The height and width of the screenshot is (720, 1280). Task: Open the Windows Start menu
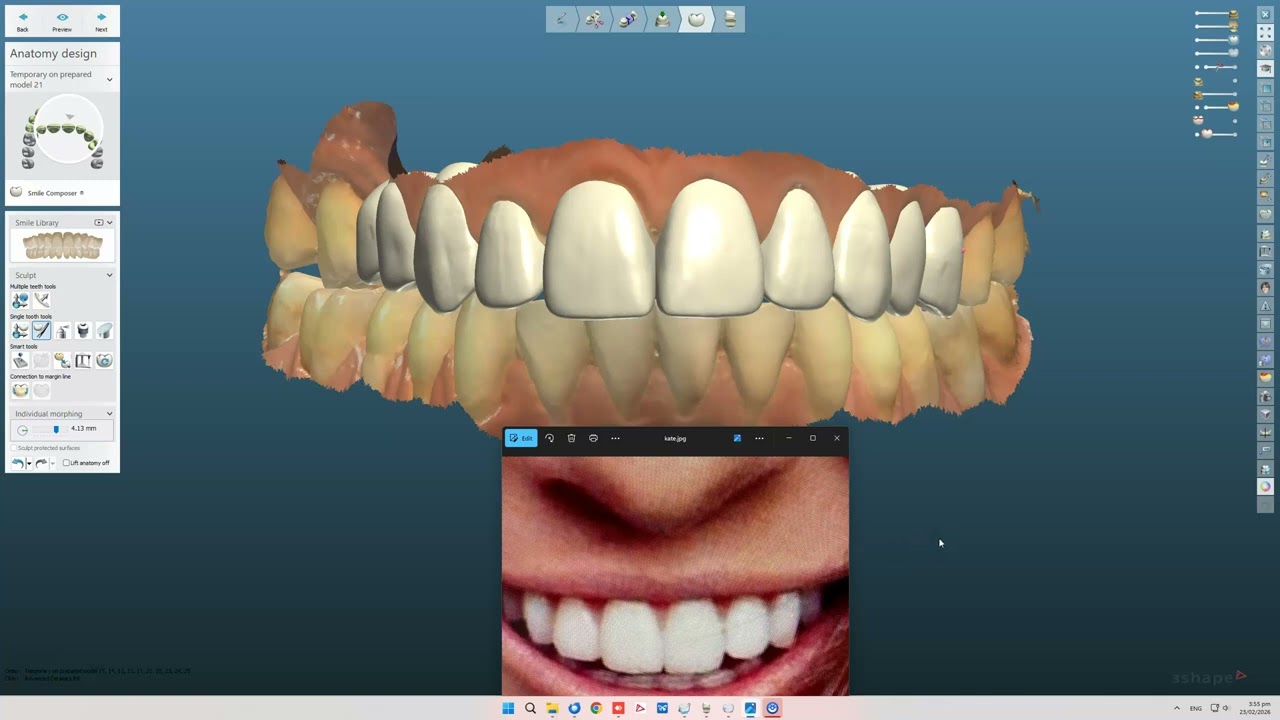508,708
